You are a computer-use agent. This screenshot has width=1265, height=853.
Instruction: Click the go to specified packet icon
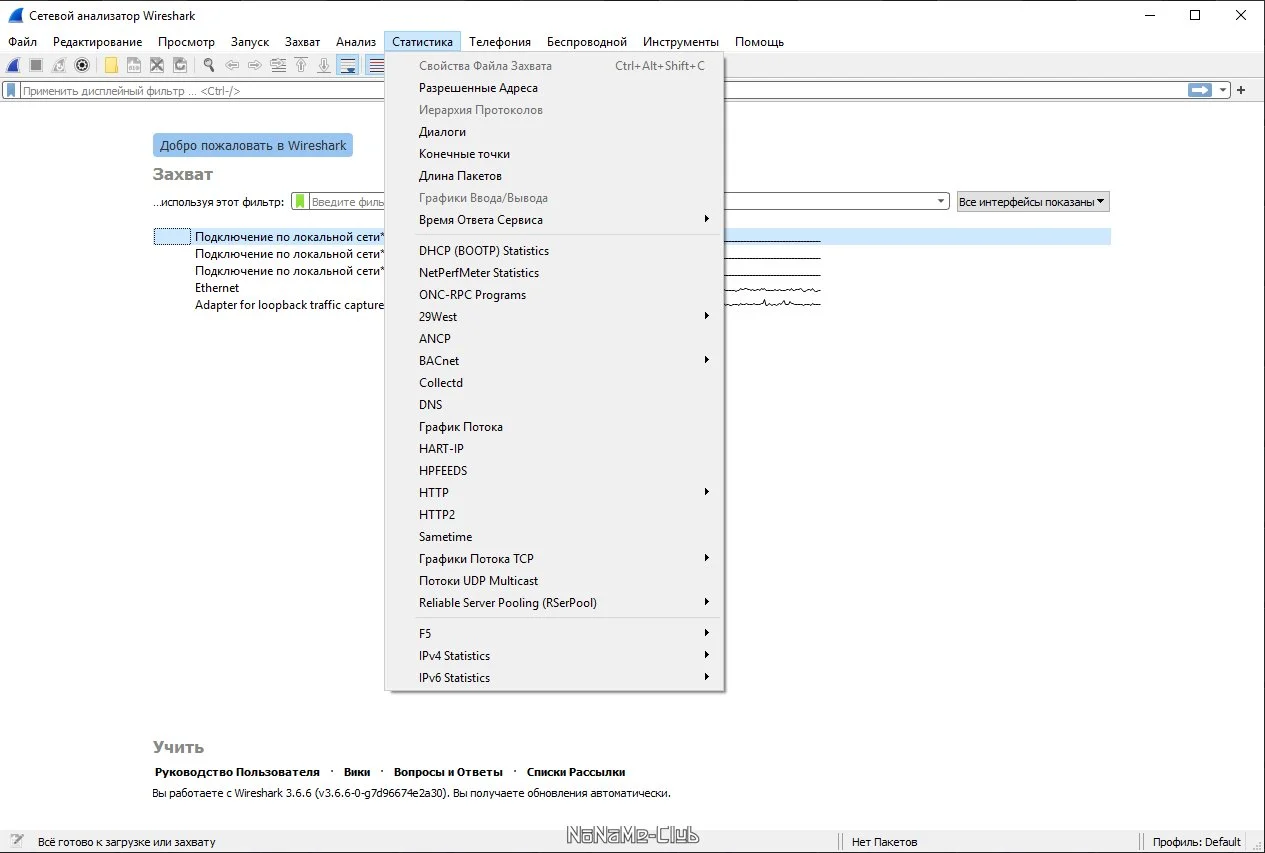(278, 65)
